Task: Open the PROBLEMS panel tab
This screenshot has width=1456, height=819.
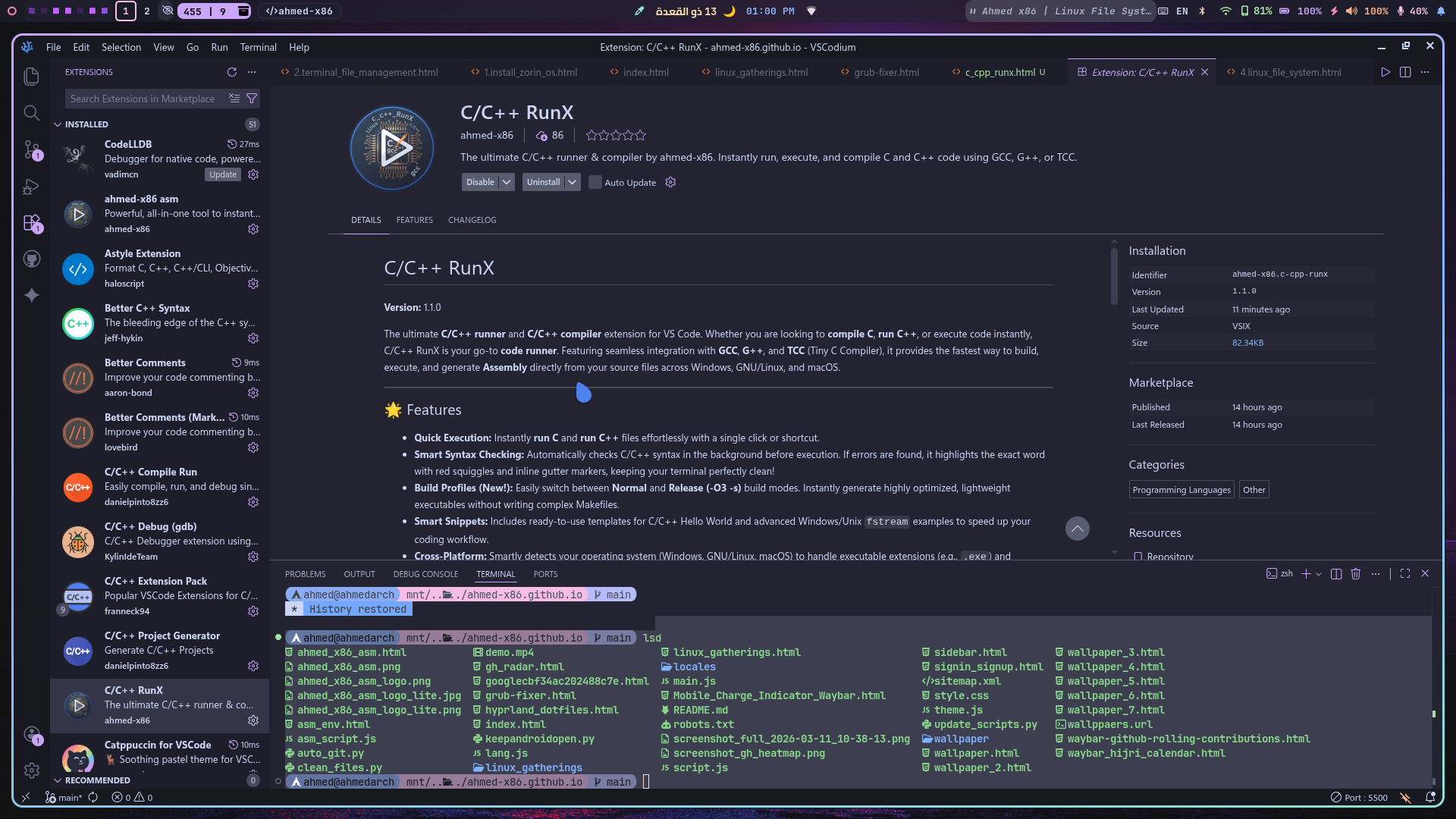Action: pyautogui.click(x=305, y=574)
